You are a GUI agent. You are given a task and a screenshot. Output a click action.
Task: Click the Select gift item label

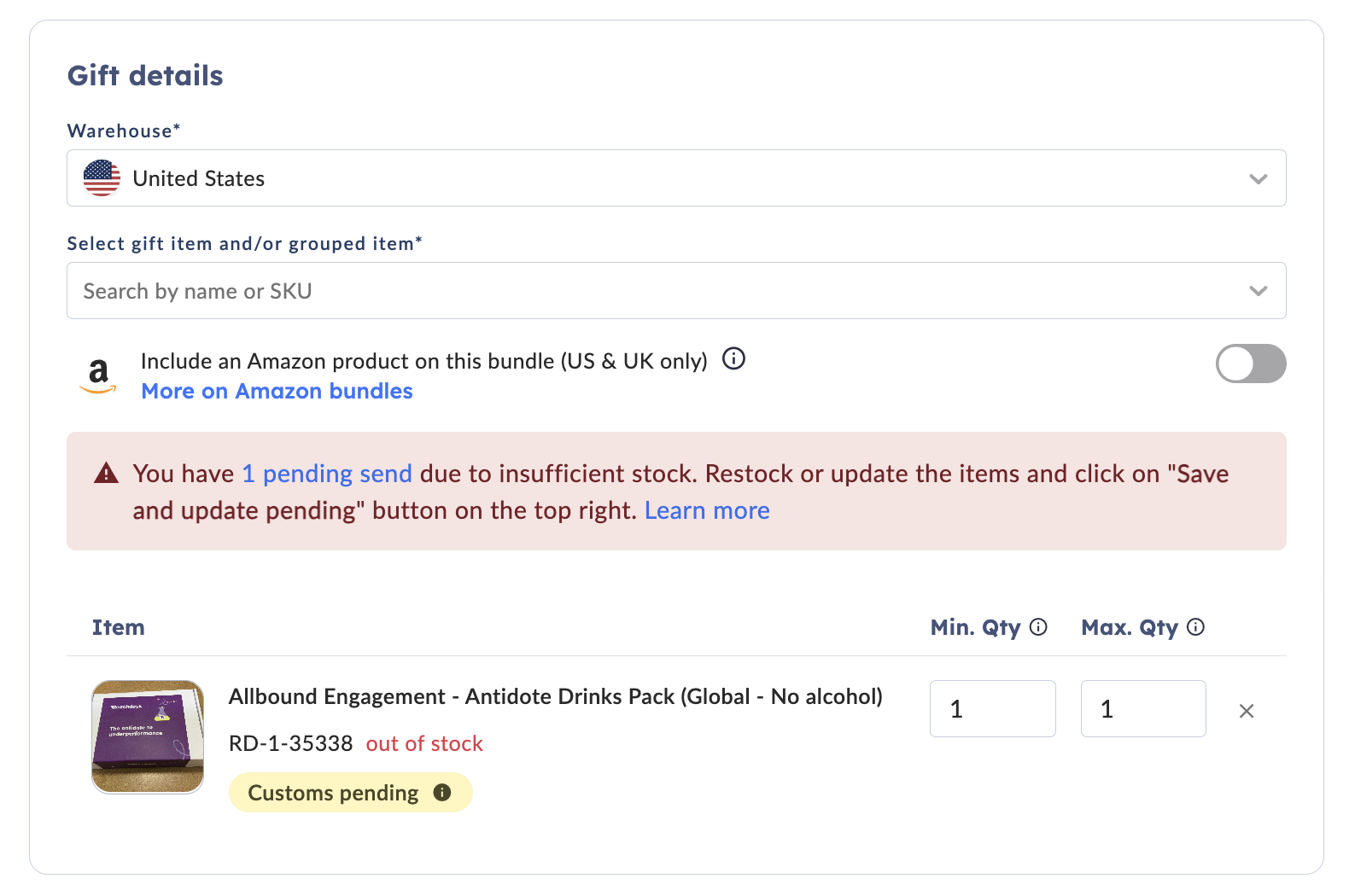[x=245, y=243]
